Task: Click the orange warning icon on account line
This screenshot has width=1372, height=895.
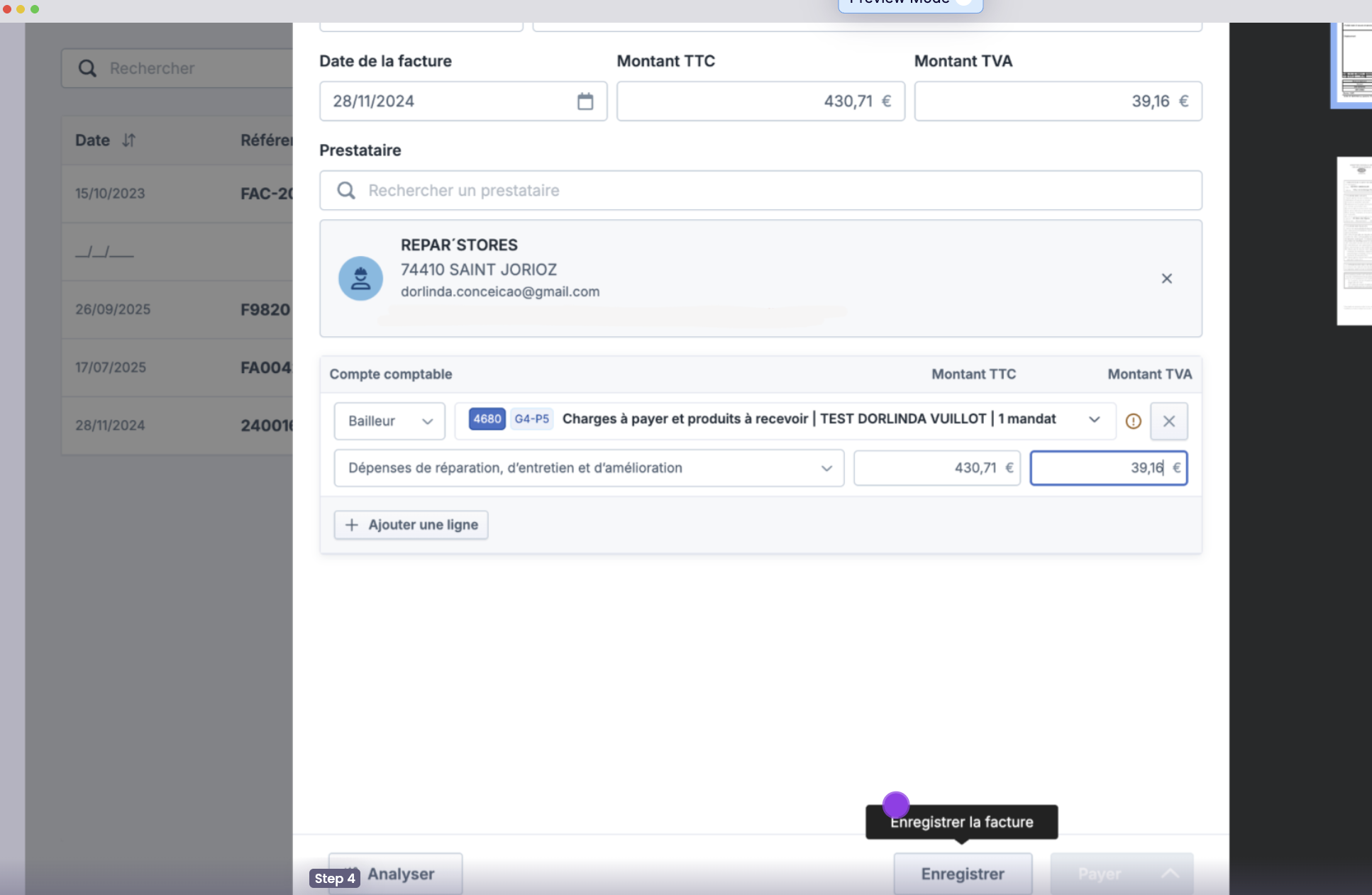Action: click(x=1133, y=421)
